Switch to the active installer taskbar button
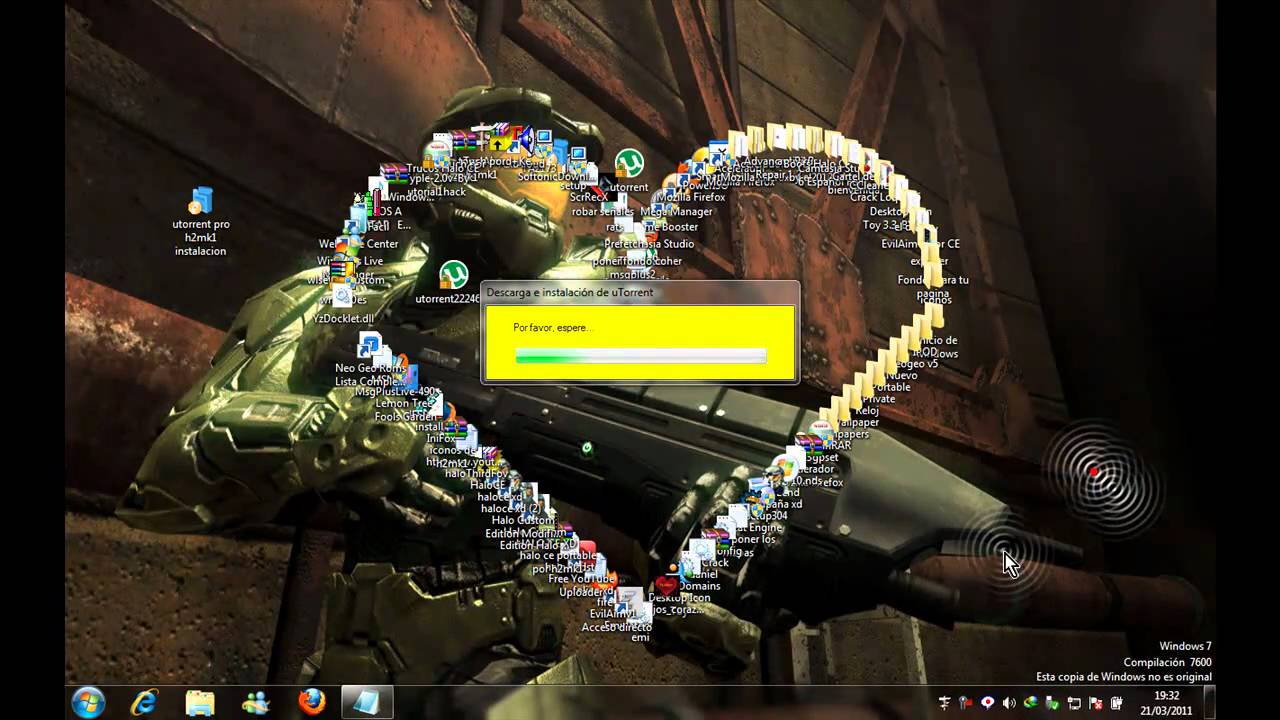Viewport: 1280px width, 720px height. click(367, 703)
